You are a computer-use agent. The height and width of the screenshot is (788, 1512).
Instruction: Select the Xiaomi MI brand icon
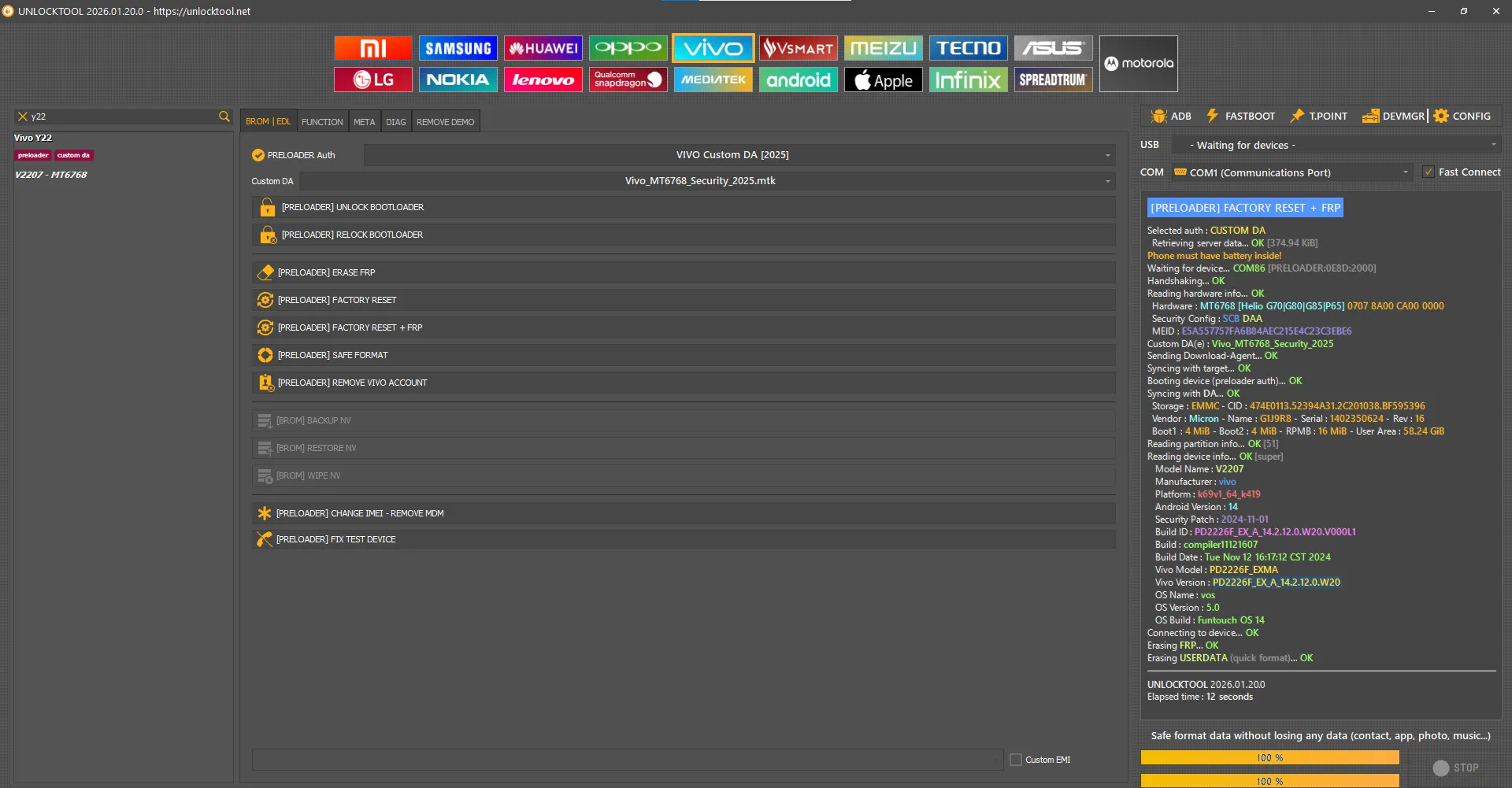pos(372,49)
